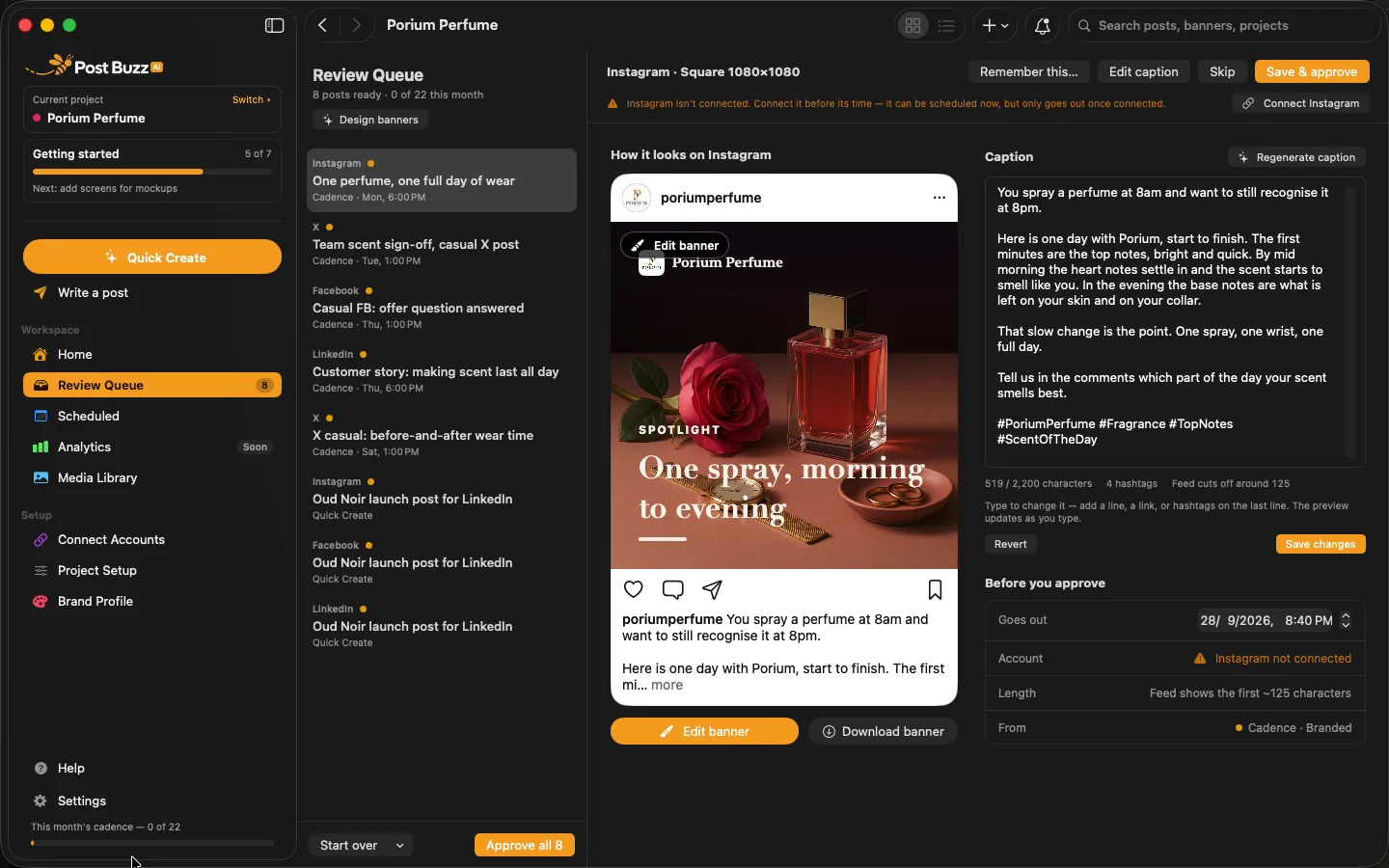
Task: Skip this post
Action: tap(1222, 71)
